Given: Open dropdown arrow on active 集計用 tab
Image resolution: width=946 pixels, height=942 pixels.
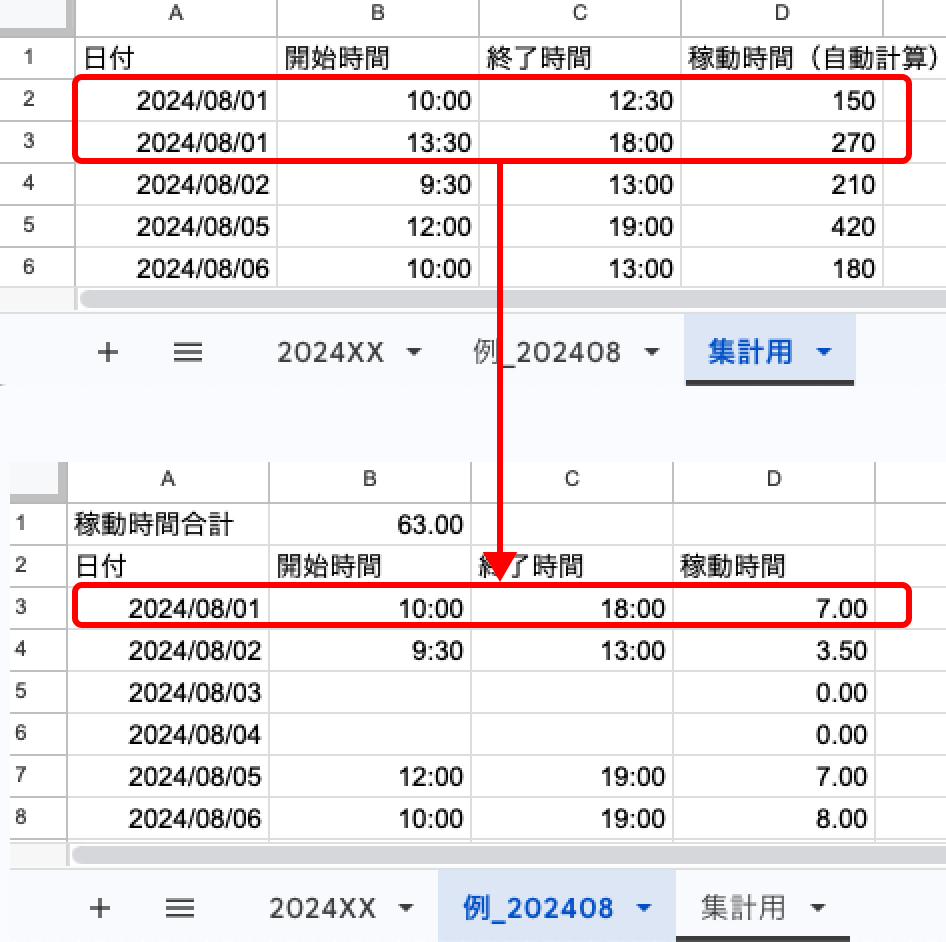Looking at the screenshot, I should click(824, 352).
